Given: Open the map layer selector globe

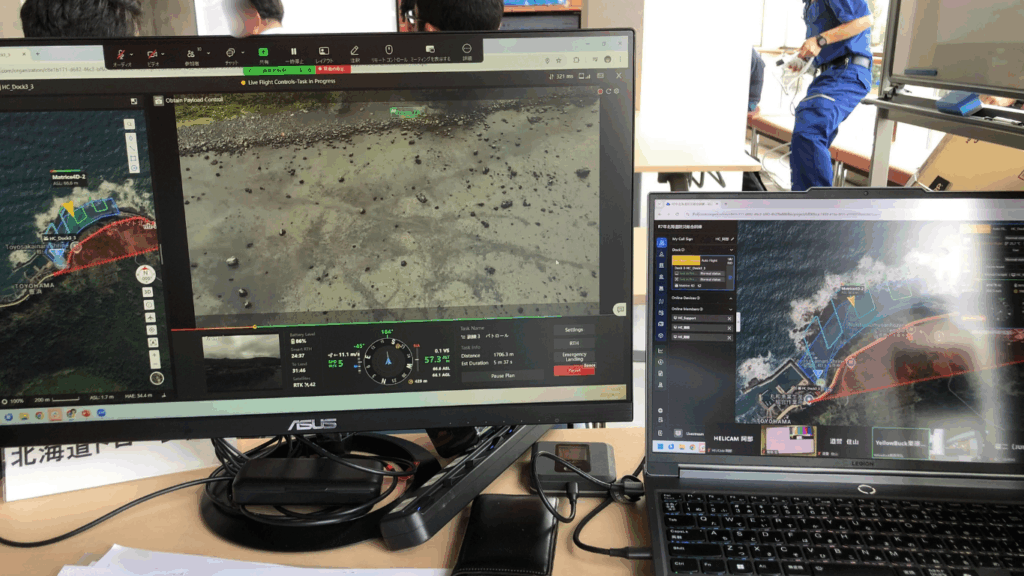Looking at the screenshot, I should pyautogui.click(x=157, y=377).
